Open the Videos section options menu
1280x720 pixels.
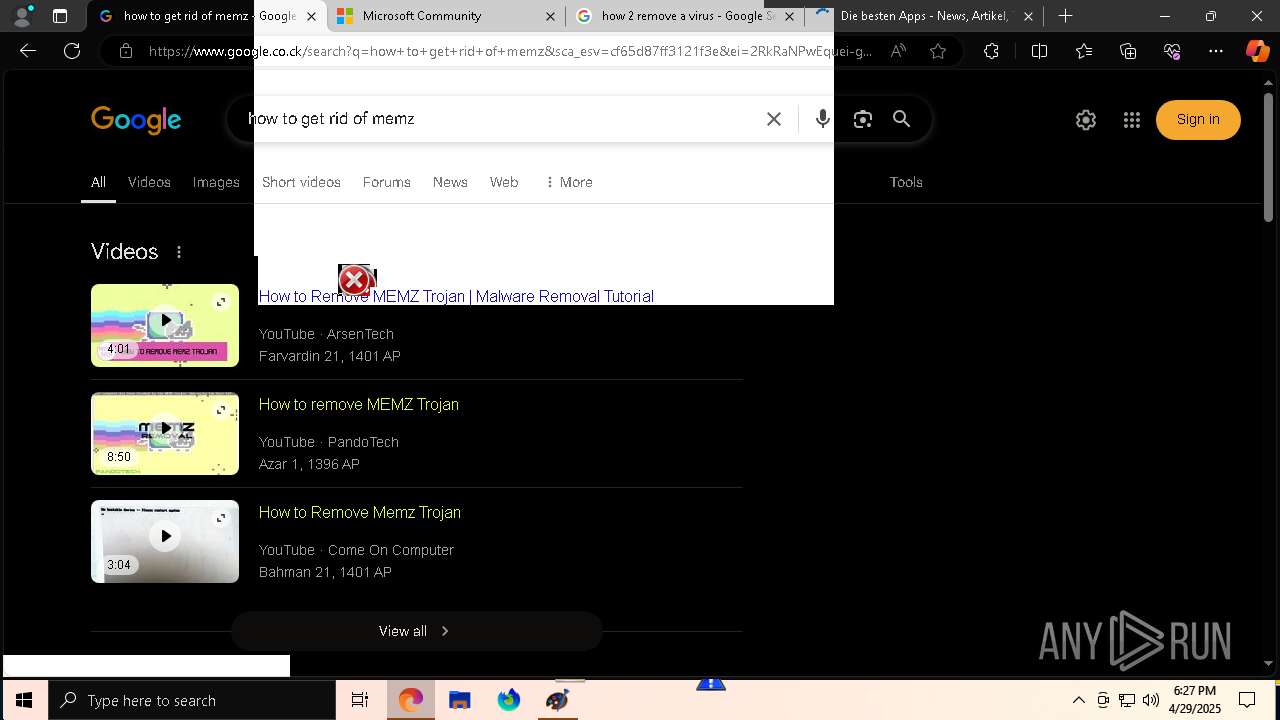[x=179, y=252]
